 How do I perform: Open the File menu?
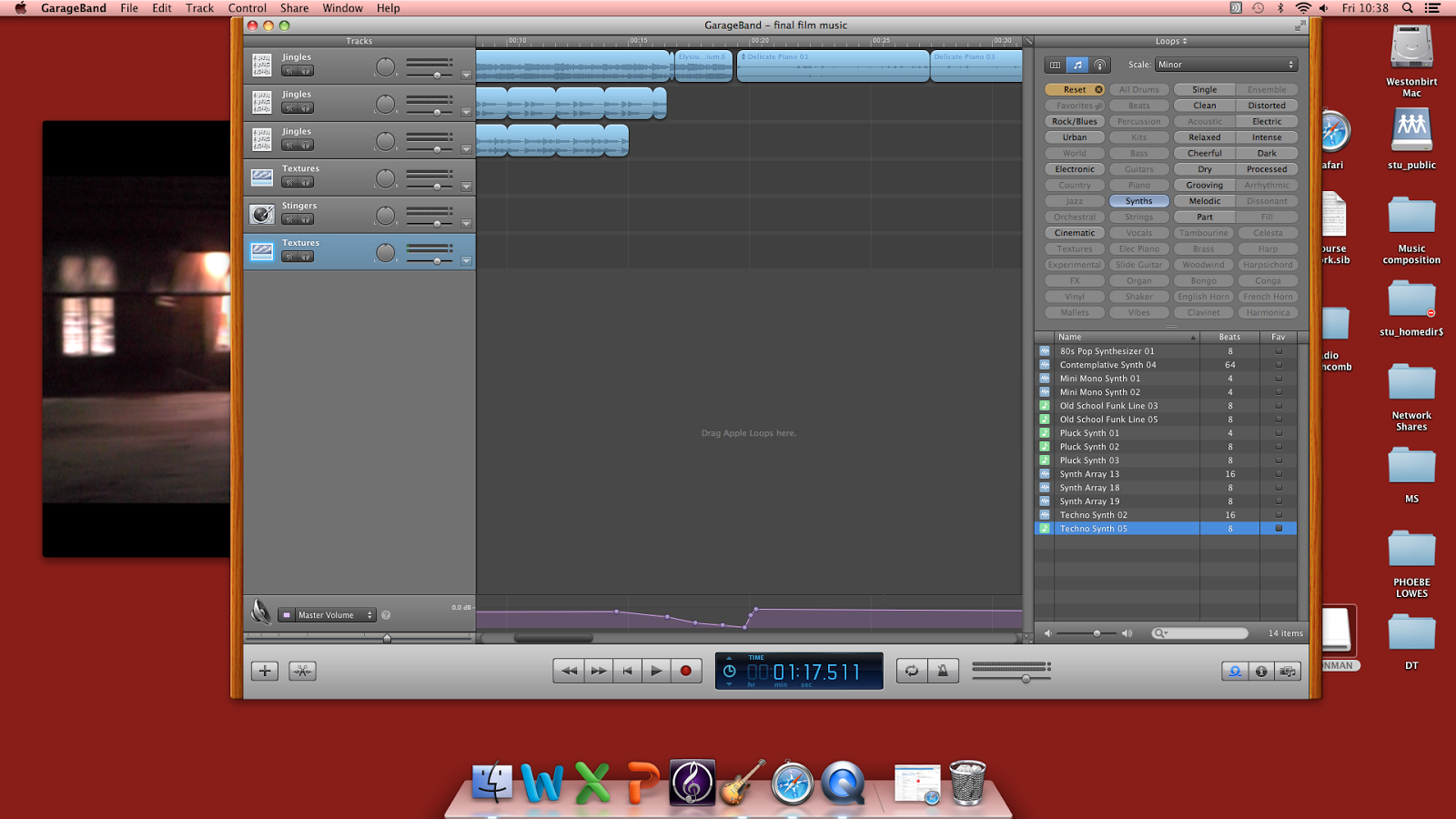tap(129, 8)
